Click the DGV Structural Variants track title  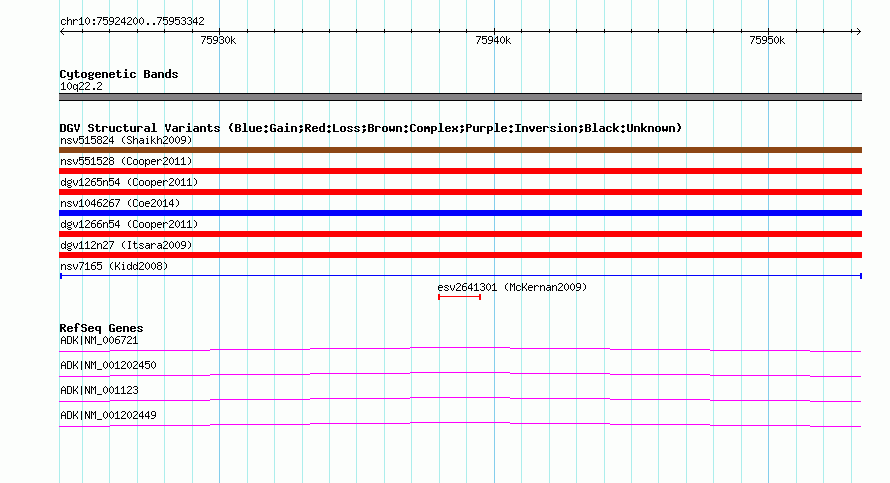(x=370, y=128)
